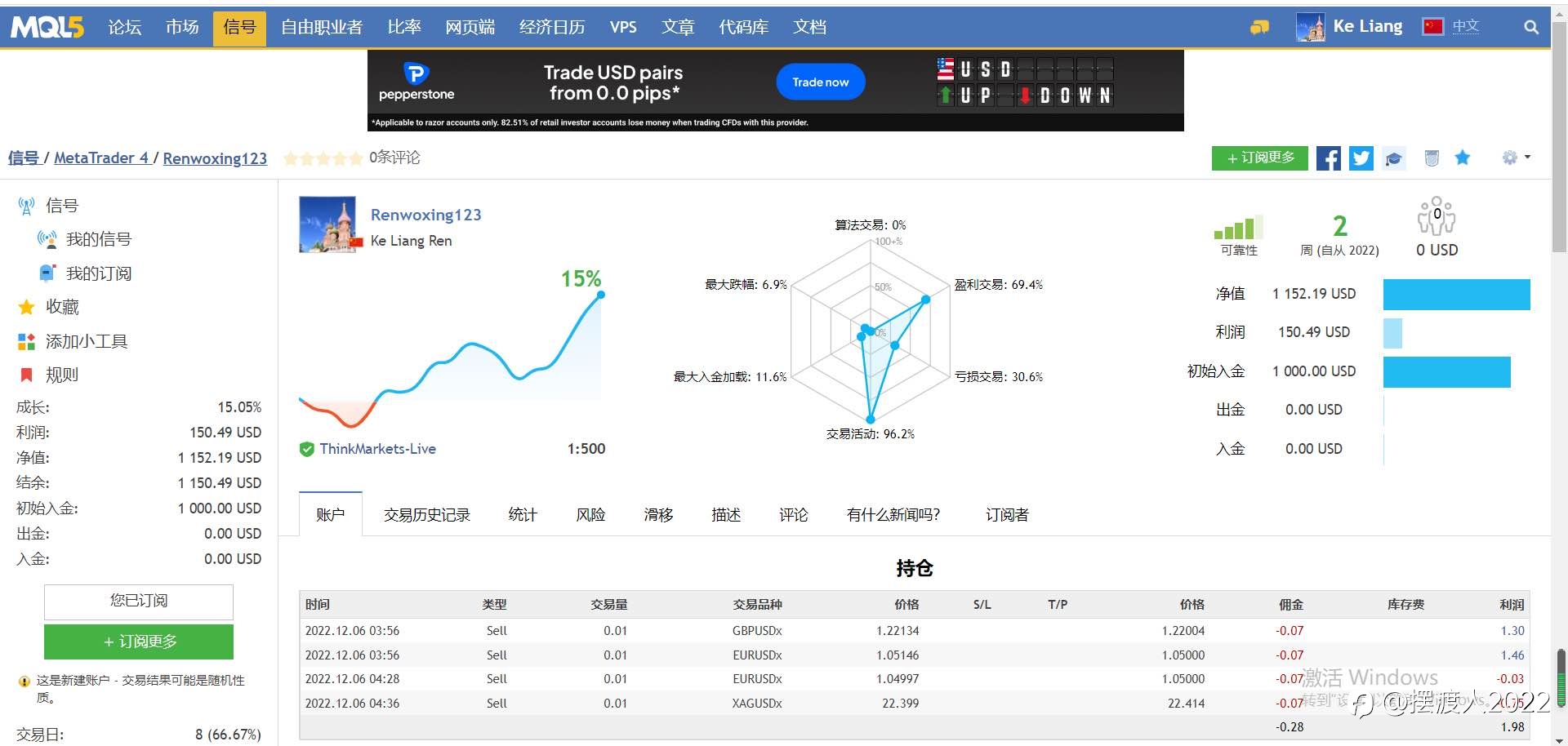The width and height of the screenshot is (1568, 746).
Task: Click the Pepperstone Trade now ad button
Action: click(820, 82)
